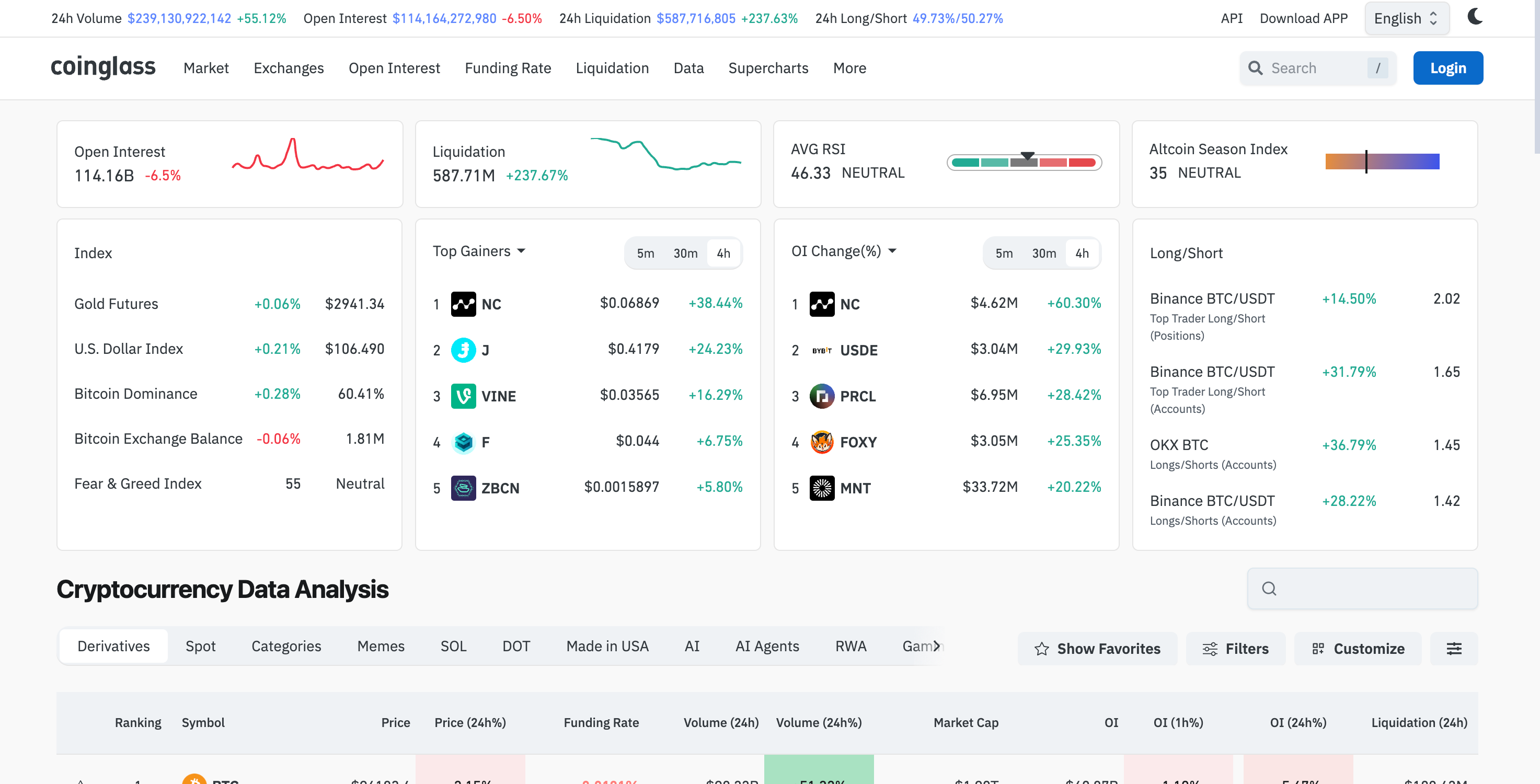Open the table settings sliders icon button

tap(1454, 649)
